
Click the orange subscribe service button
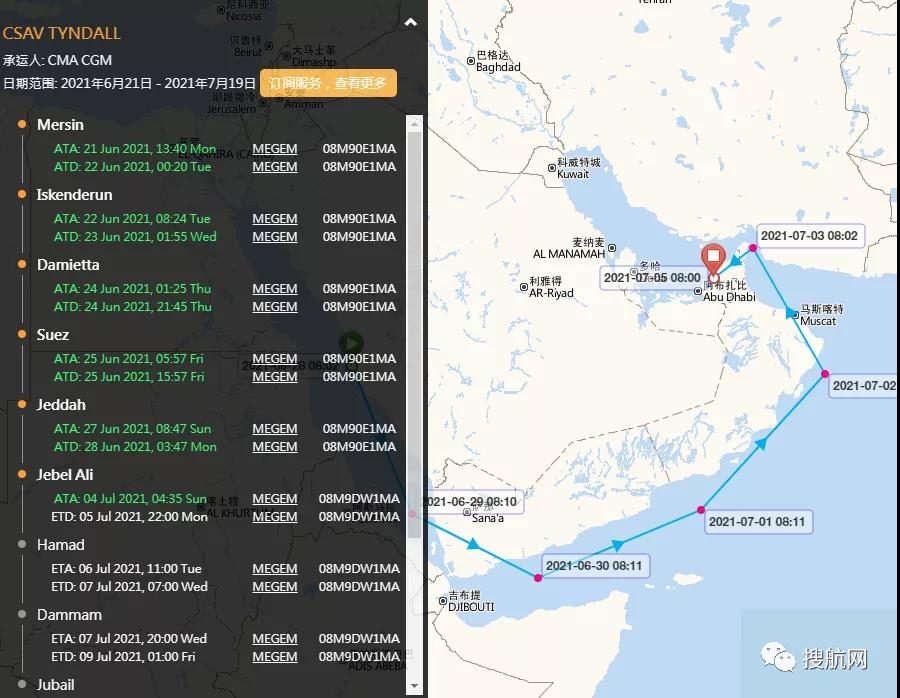[x=328, y=83]
